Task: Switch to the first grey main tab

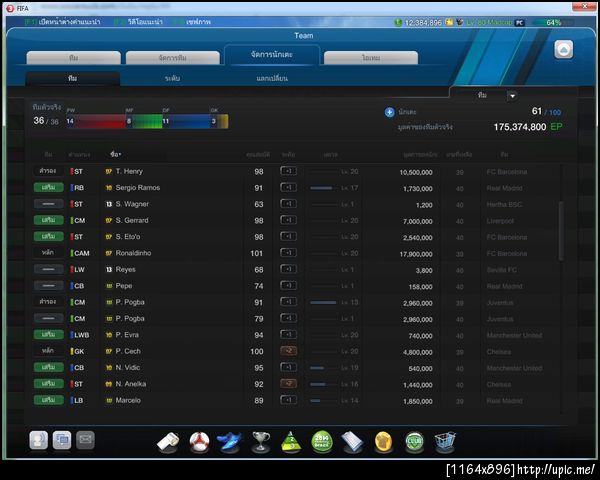Action: (73, 58)
